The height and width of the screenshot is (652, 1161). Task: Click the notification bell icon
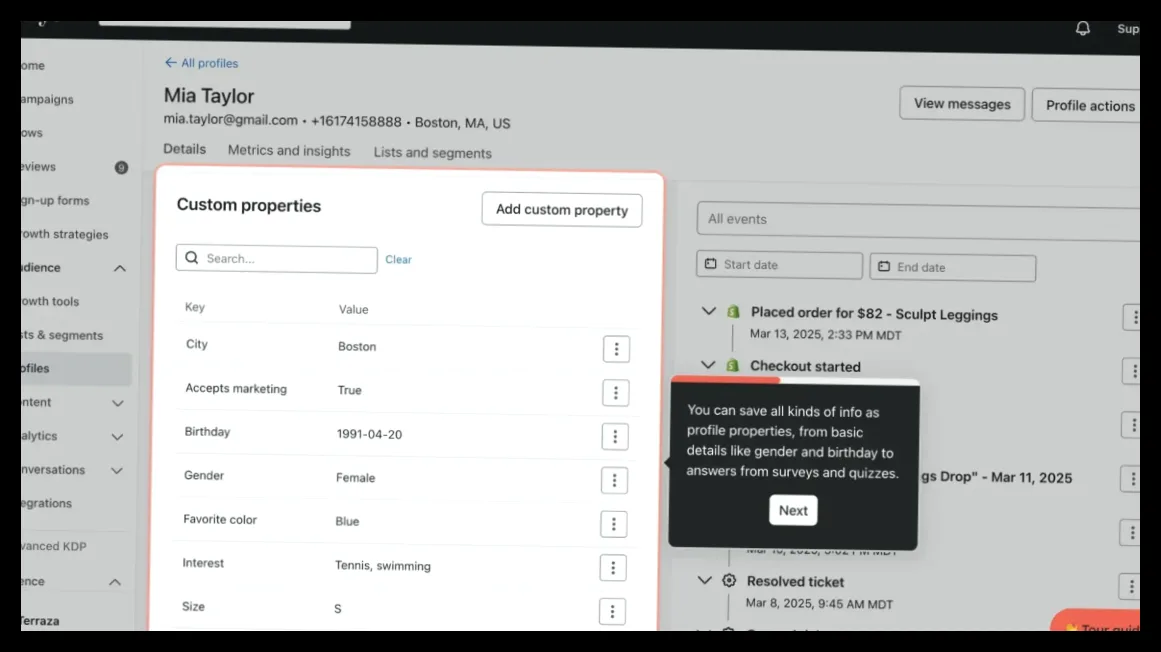(x=1083, y=28)
